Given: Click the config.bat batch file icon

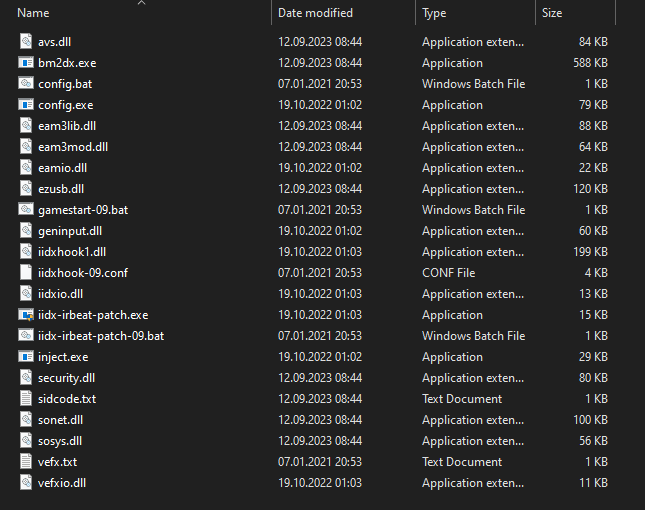Looking at the screenshot, I should click(27, 84).
